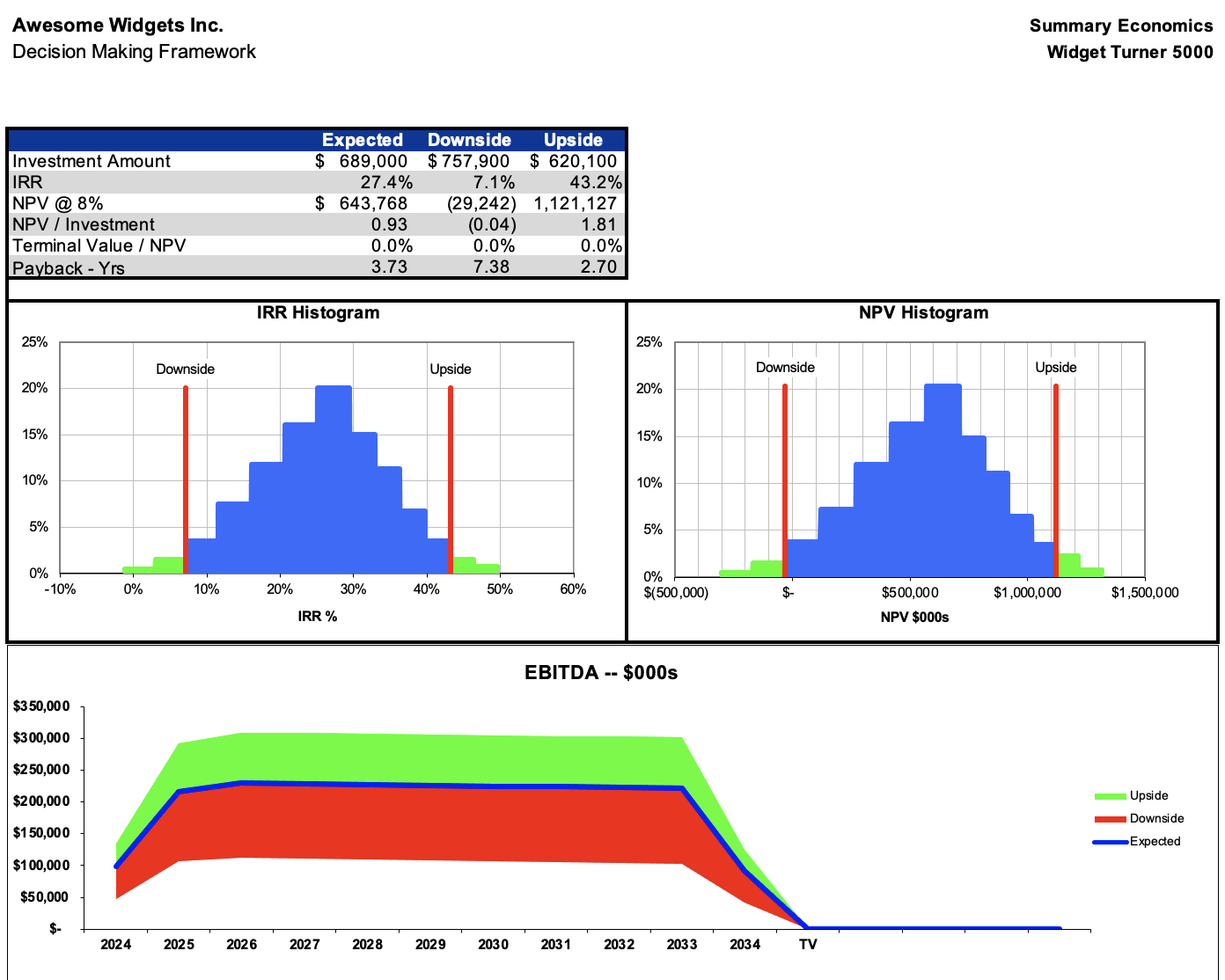Select the Terminal Value / NPV label

[x=99, y=245]
